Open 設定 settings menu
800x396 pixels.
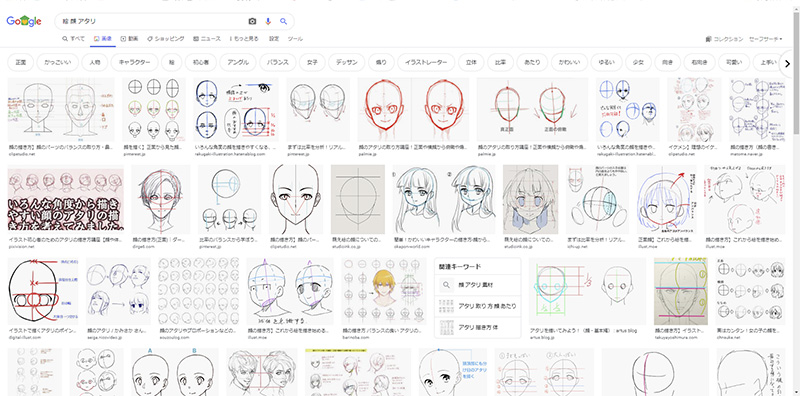click(x=274, y=39)
